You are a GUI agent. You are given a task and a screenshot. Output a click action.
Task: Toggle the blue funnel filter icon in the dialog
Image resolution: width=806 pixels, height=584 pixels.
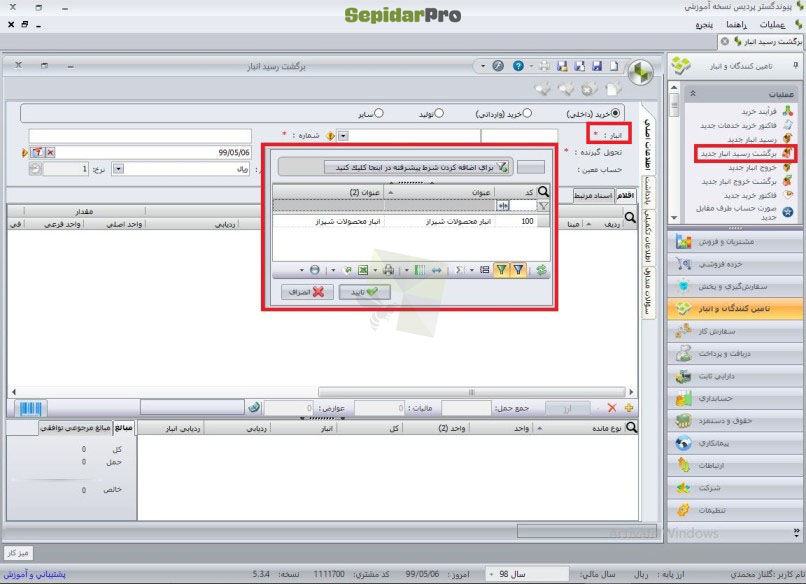tap(519, 270)
